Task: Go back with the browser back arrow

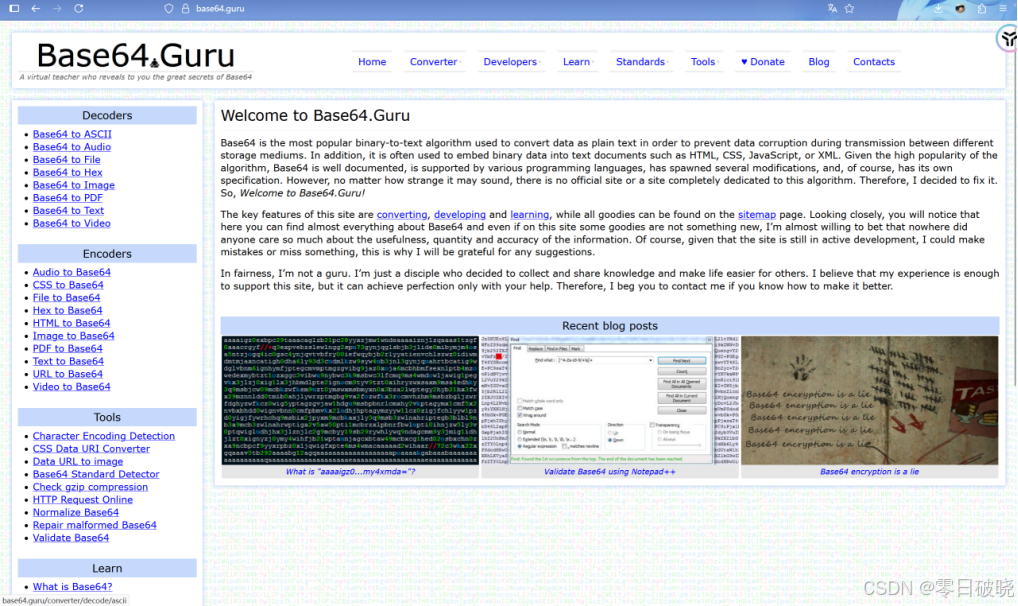Action: coord(36,8)
